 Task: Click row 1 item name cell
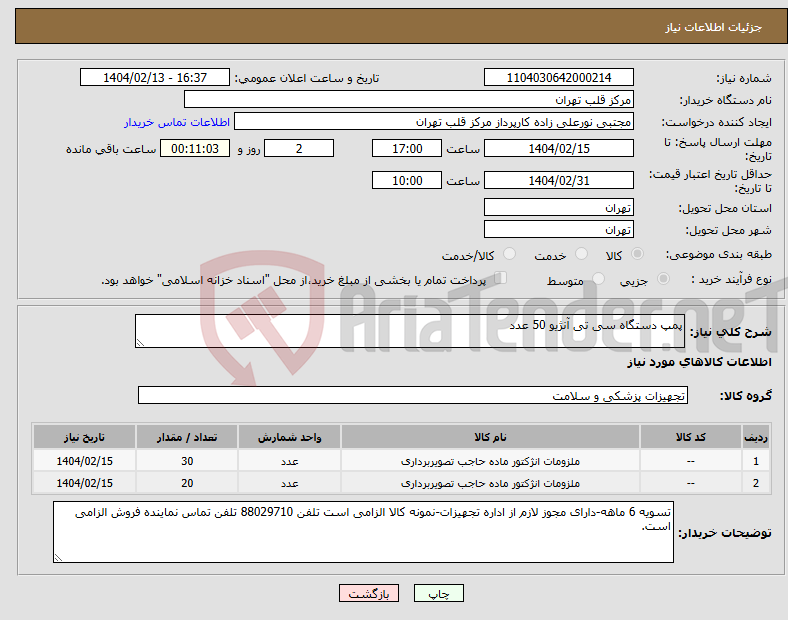(x=490, y=461)
